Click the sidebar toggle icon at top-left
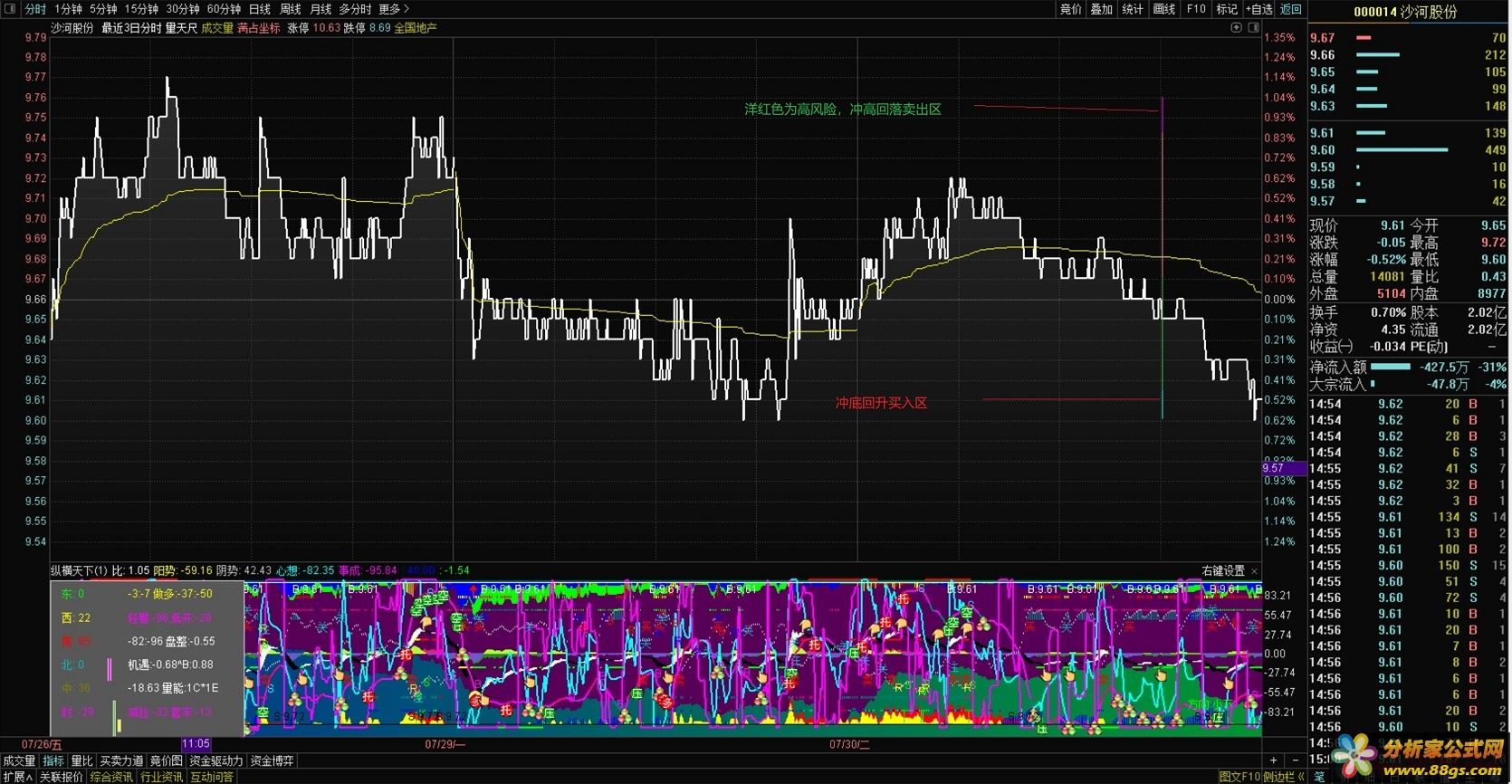This screenshot has width=1512, height=784. (11, 9)
